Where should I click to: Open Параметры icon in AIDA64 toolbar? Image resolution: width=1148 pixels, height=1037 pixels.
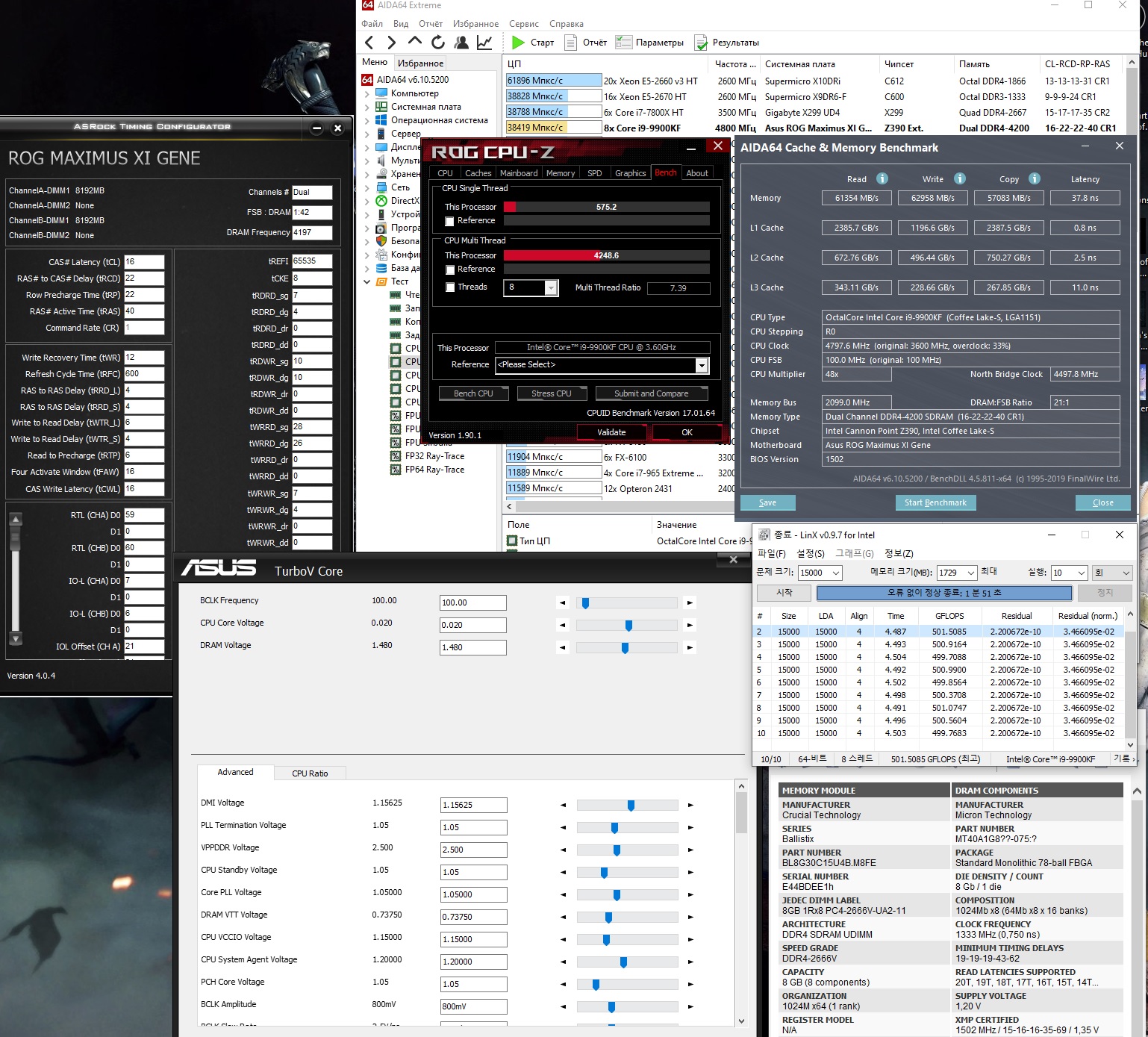tap(624, 43)
